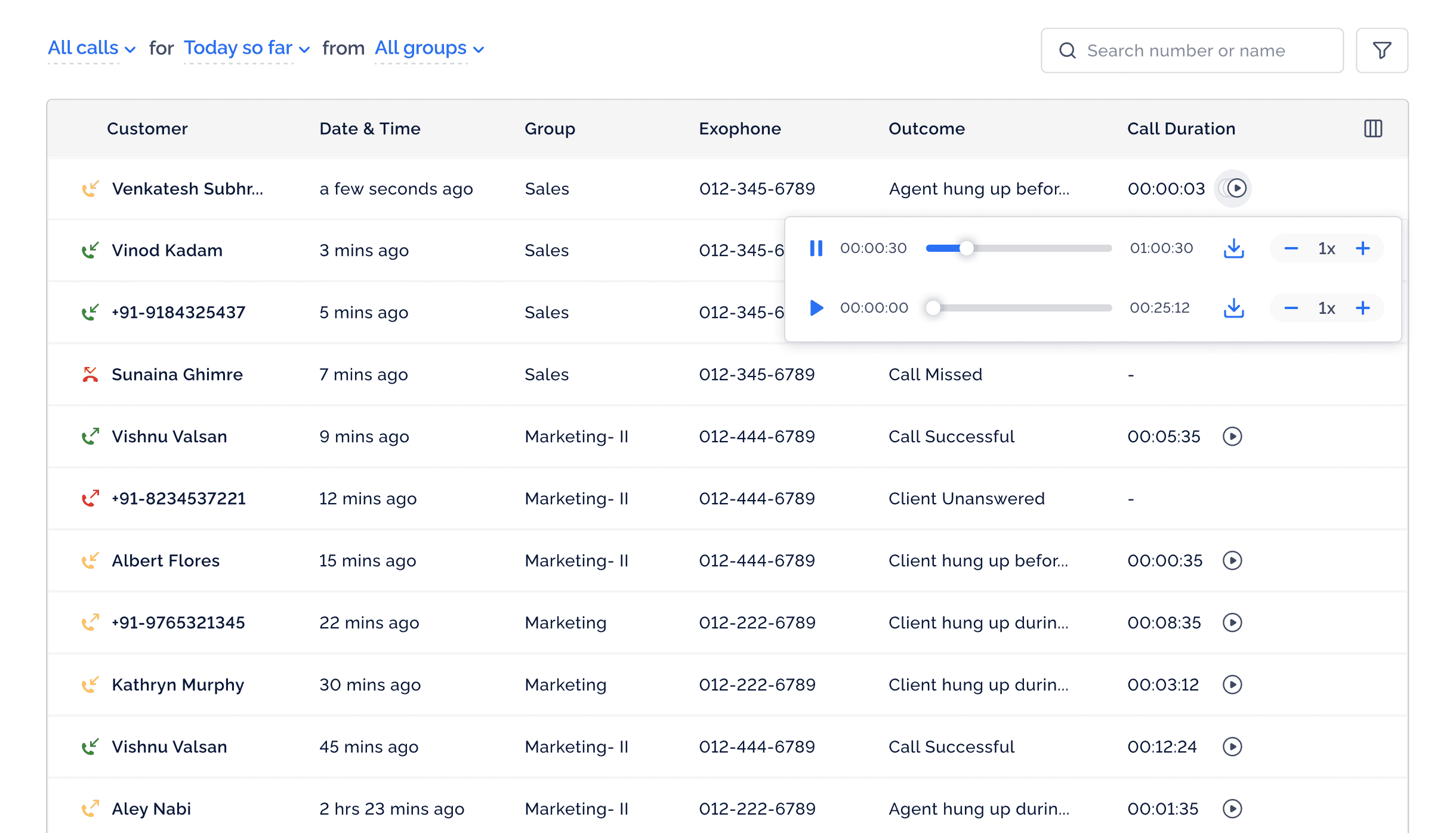Open the column settings icon

pos(1372,128)
